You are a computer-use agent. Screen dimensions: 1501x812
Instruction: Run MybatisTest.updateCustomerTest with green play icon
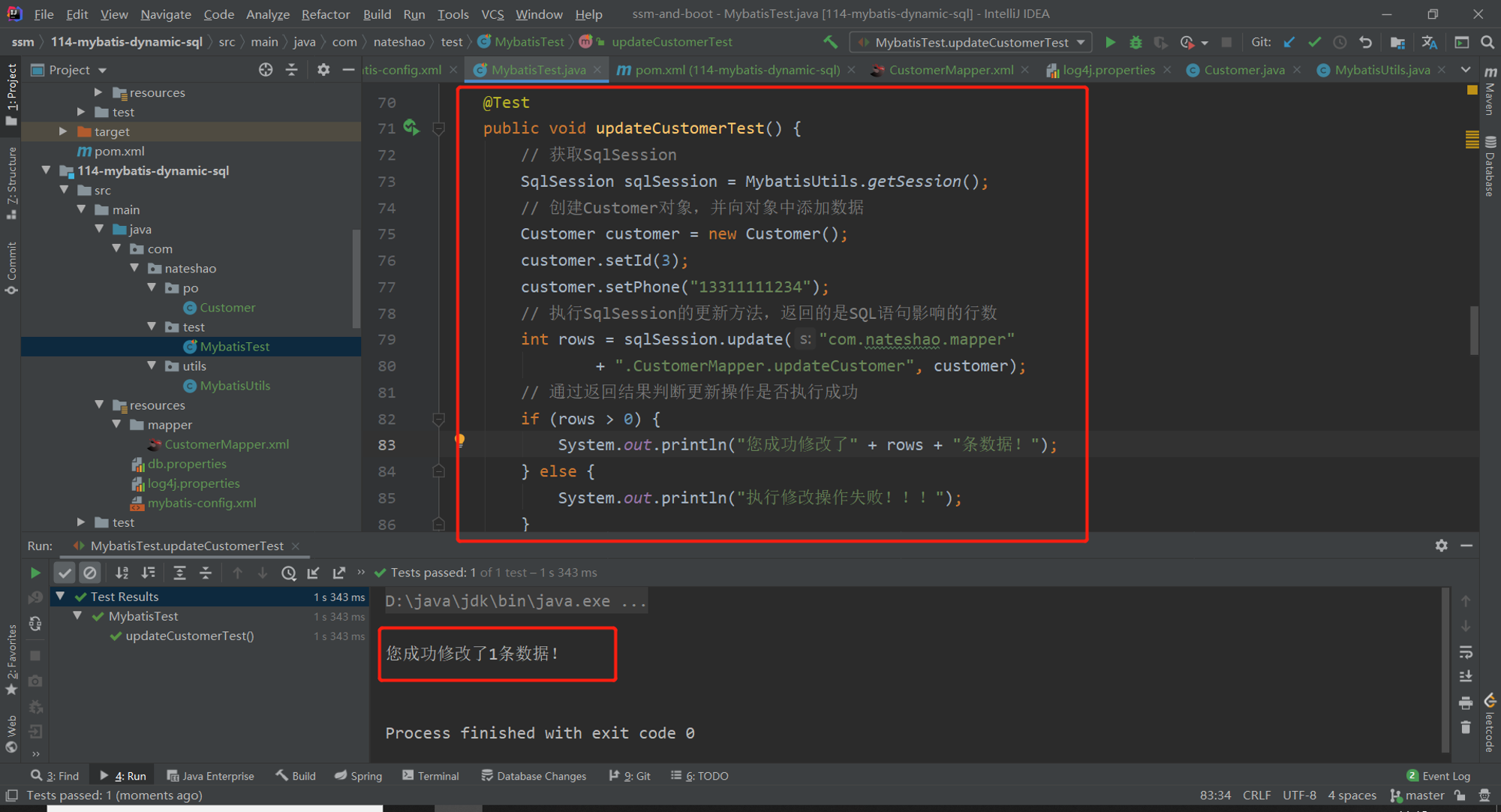[1110, 42]
